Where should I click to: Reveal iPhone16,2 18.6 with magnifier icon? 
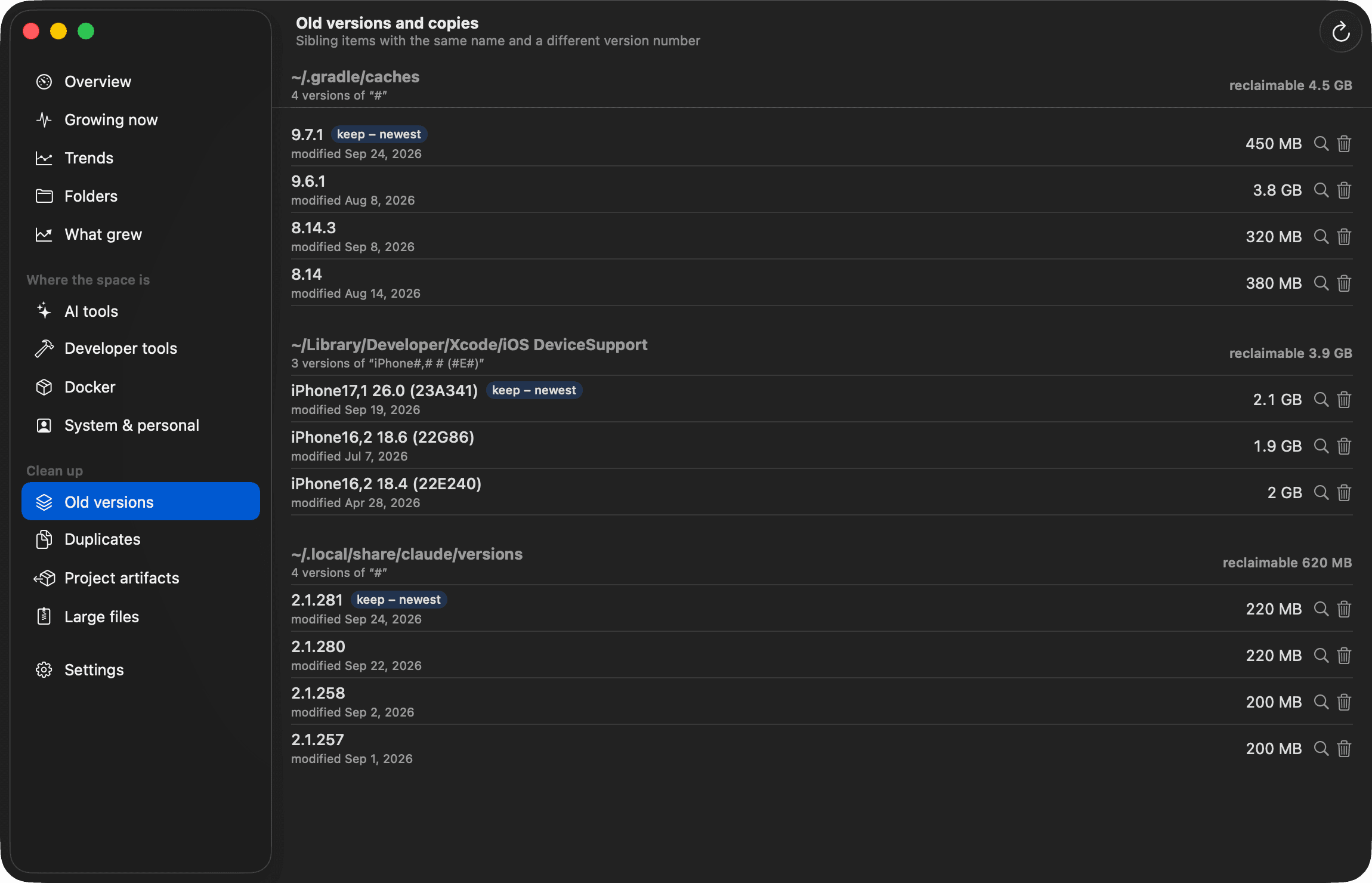click(x=1321, y=446)
